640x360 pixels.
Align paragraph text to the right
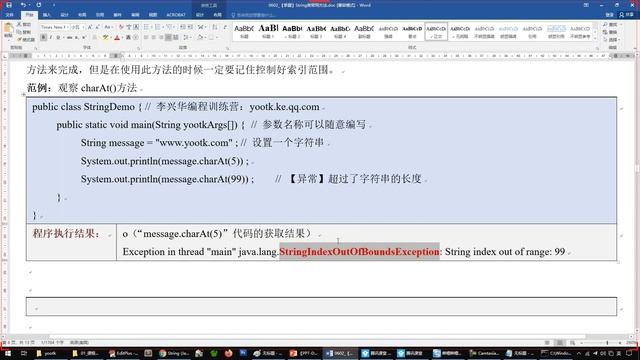click(161, 38)
